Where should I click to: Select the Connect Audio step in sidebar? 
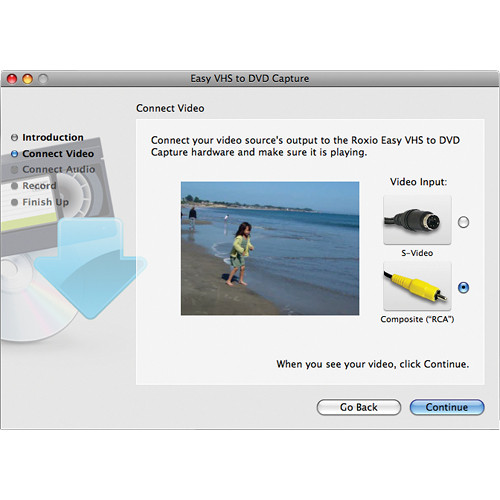pos(53,169)
